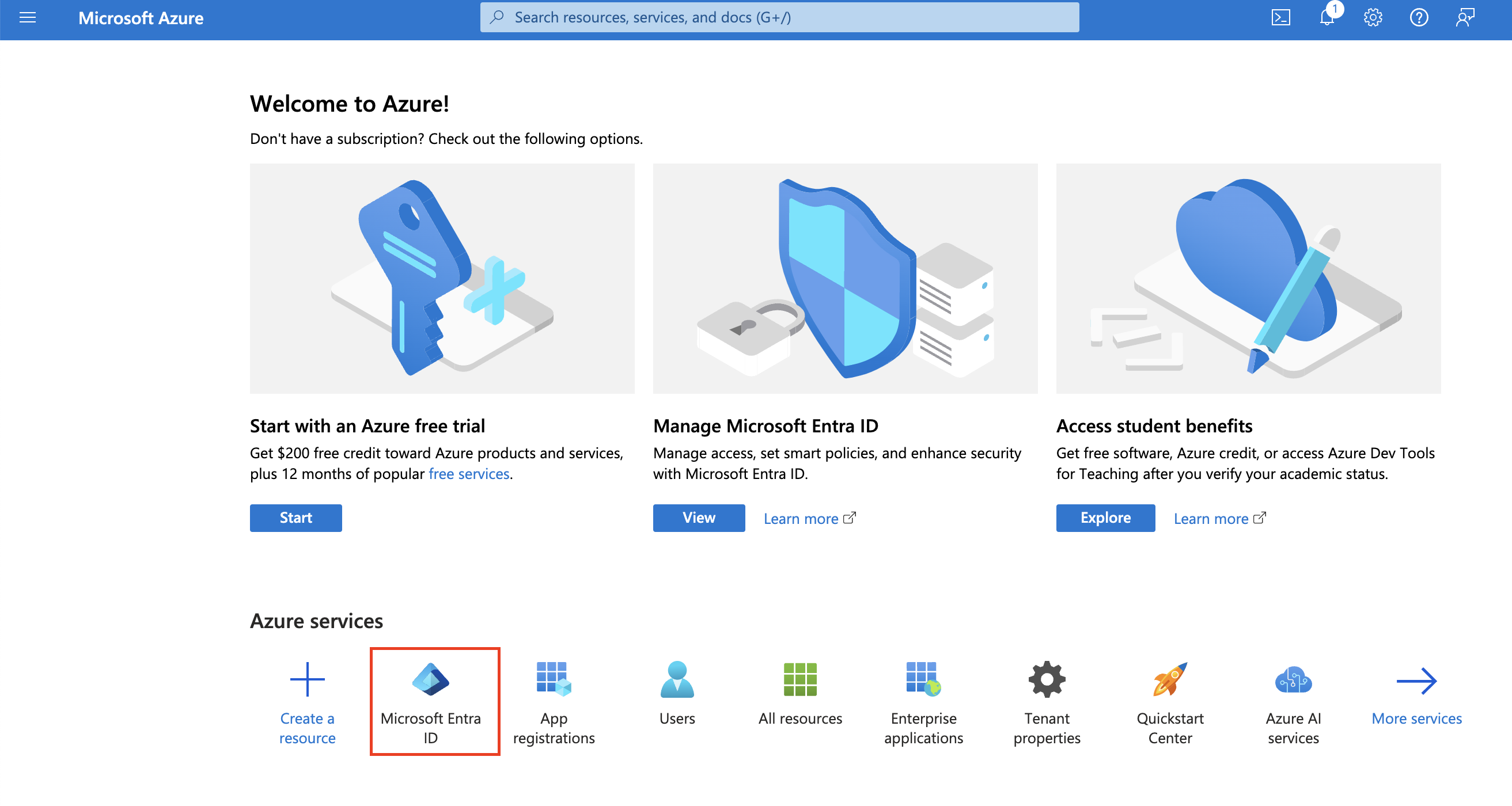The image size is (1512, 806).
Task: Open All resources grid icon
Action: (x=801, y=679)
